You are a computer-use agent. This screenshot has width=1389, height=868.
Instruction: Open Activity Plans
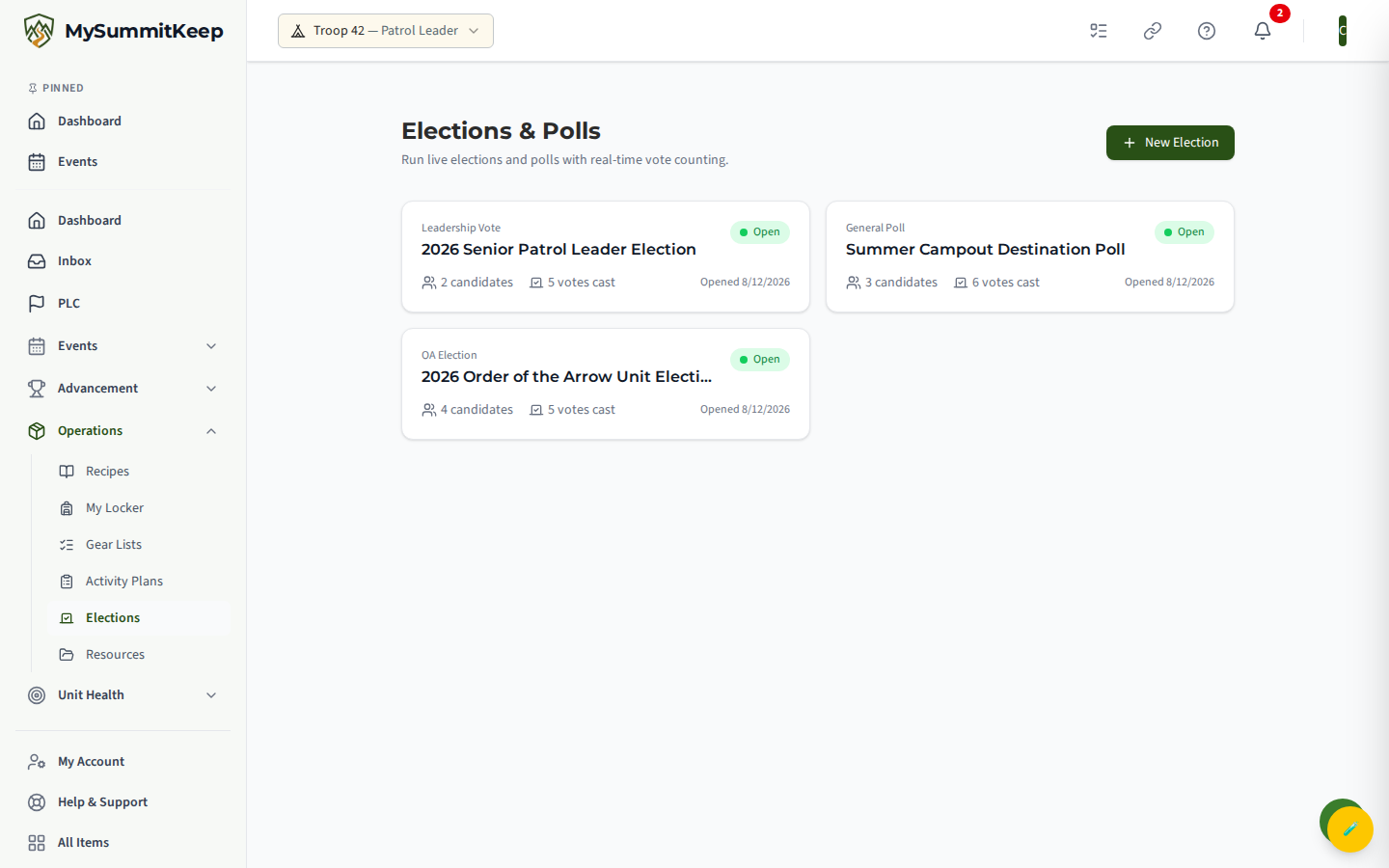pyautogui.click(x=139, y=582)
